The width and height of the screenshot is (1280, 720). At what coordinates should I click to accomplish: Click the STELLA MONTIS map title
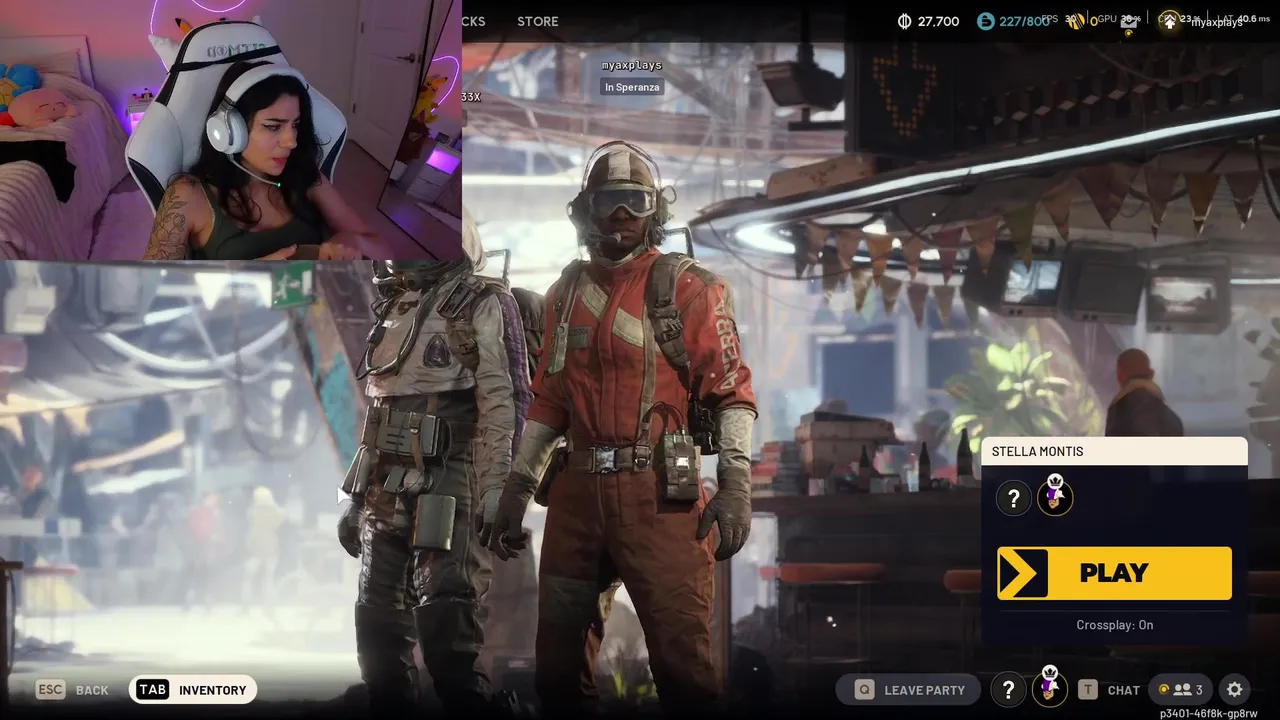[x=1037, y=452]
